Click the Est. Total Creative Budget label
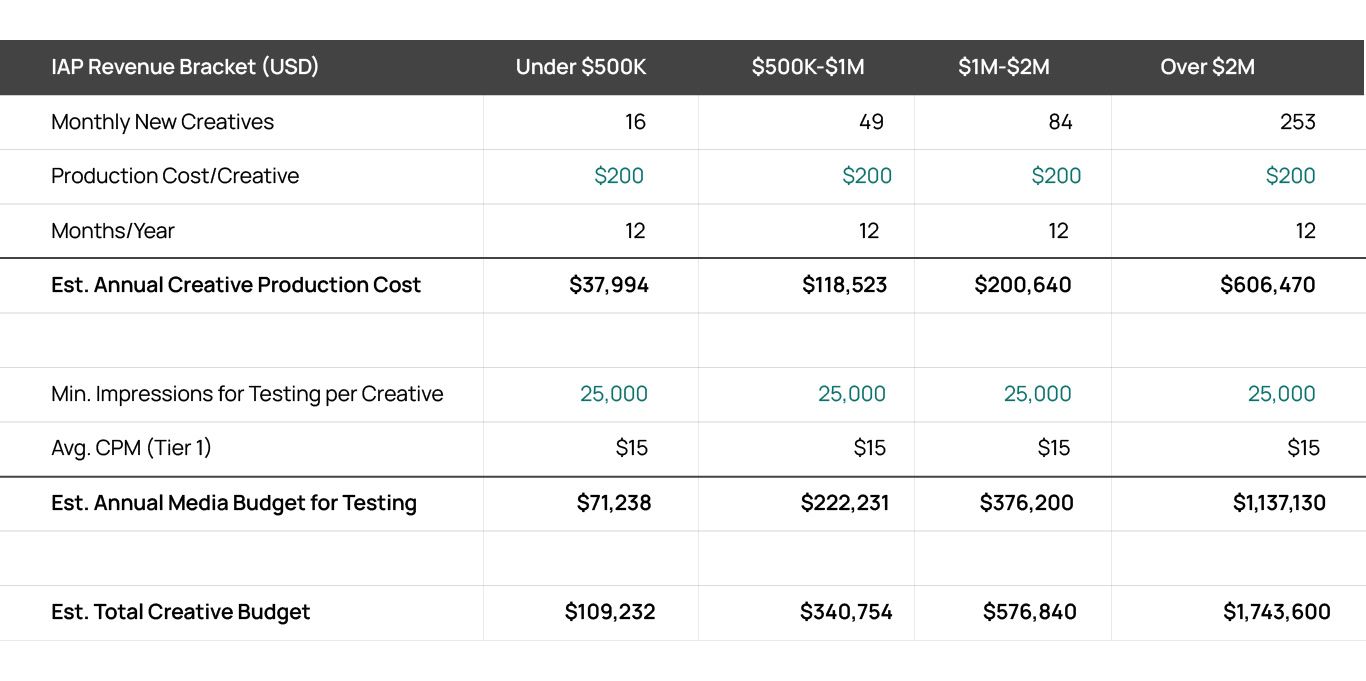Image resolution: width=1366 pixels, height=681 pixels. pyautogui.click(x=181, y=612)
